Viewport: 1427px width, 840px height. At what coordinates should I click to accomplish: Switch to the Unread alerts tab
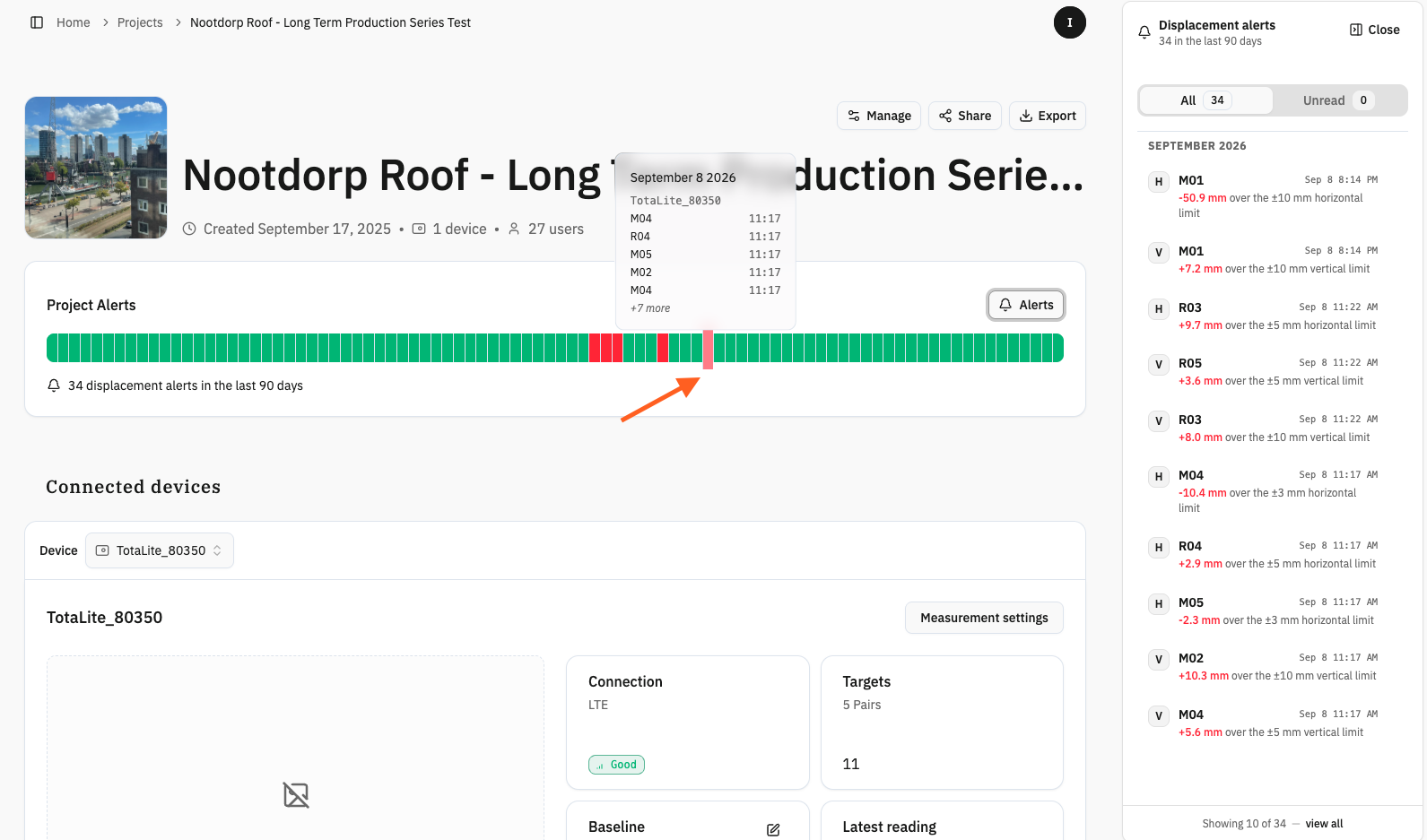1338,100
